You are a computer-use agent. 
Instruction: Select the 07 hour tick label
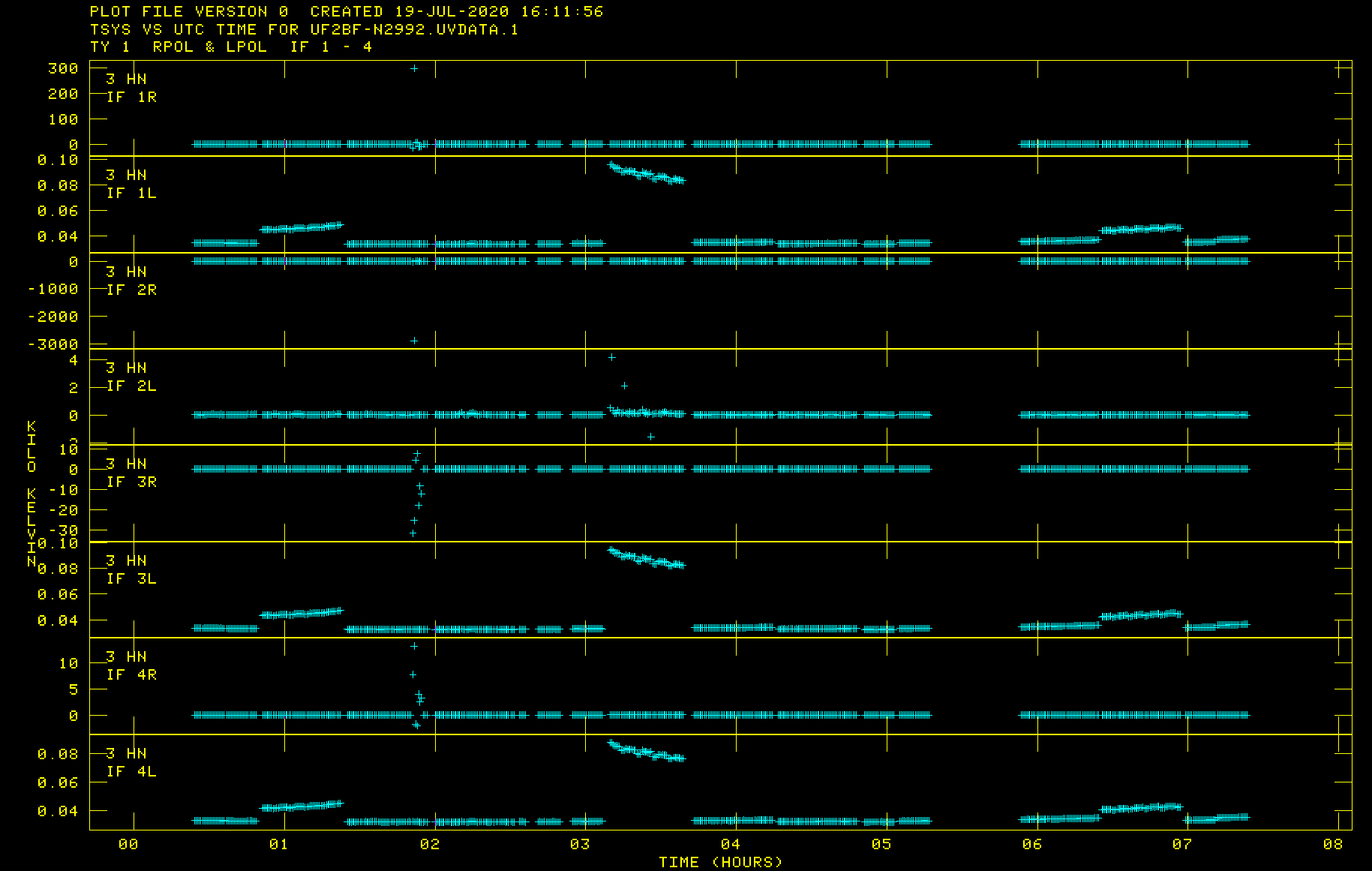tap(1181, 844)
